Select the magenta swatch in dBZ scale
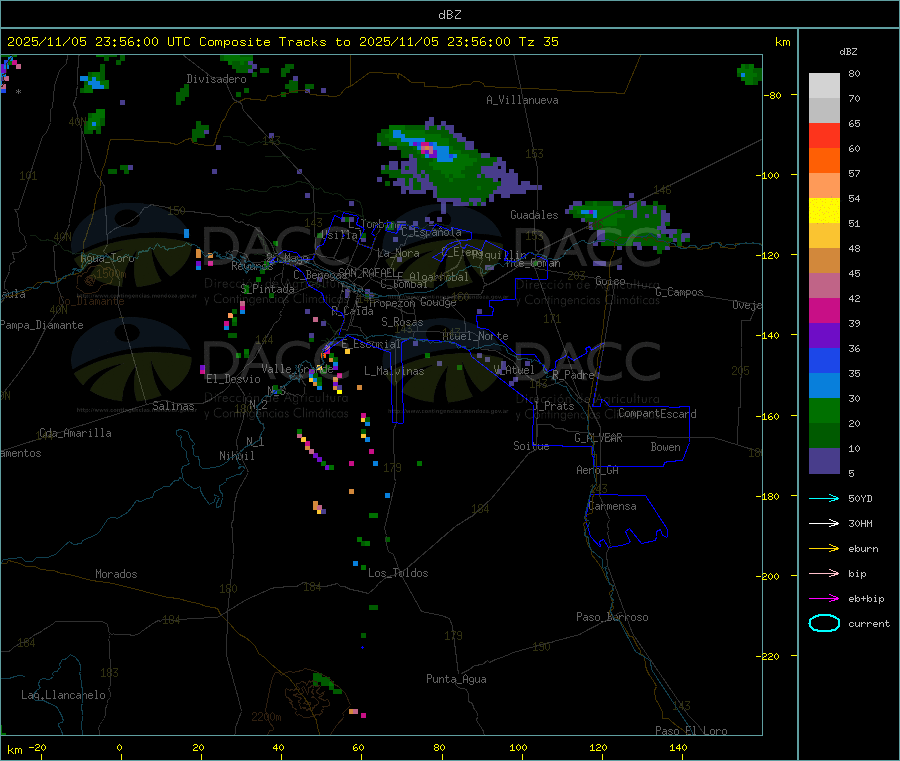 tap(824, 310)
